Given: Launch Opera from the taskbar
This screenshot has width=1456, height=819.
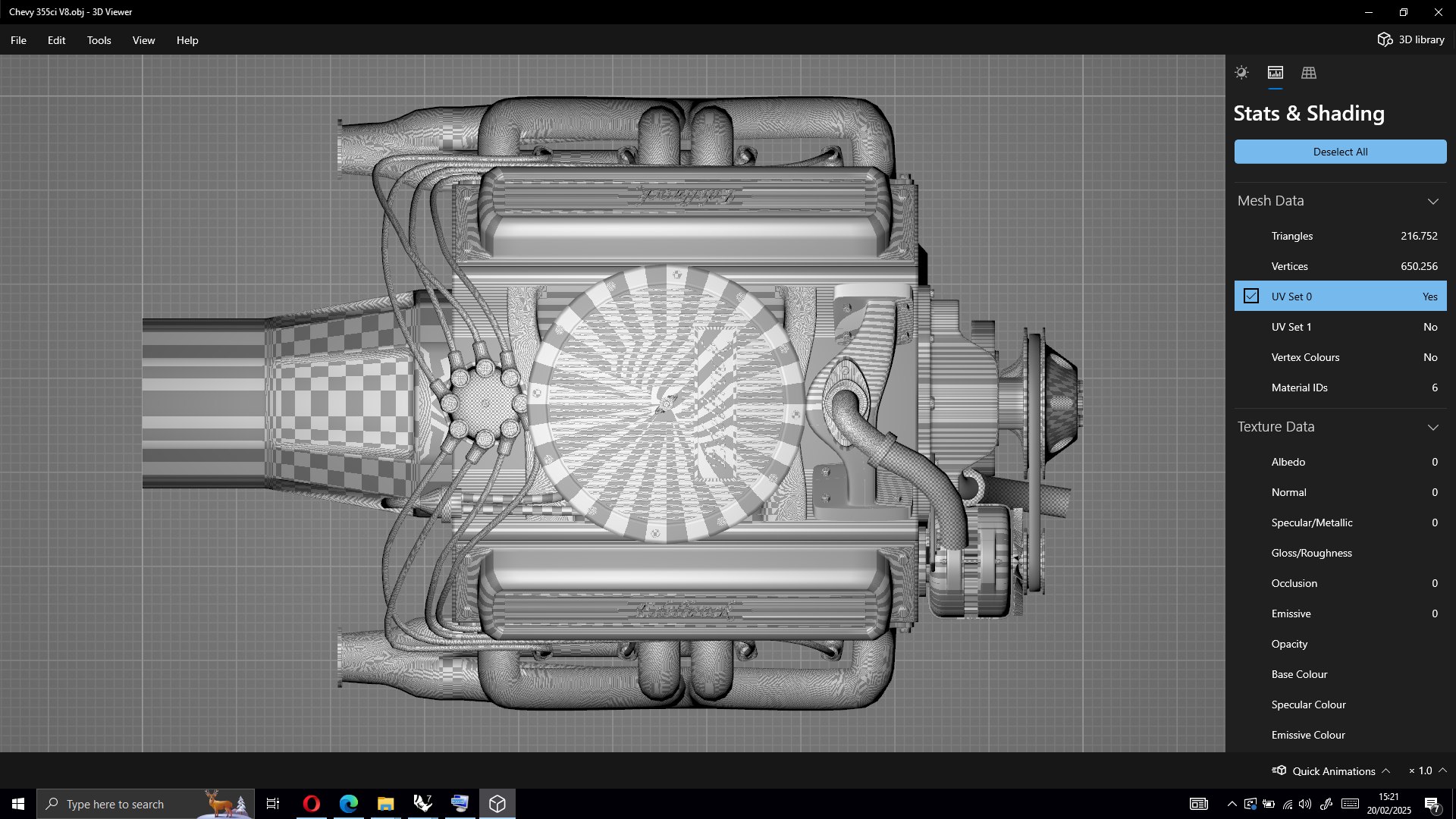Looking at the screenshot, I should (311, 804).
